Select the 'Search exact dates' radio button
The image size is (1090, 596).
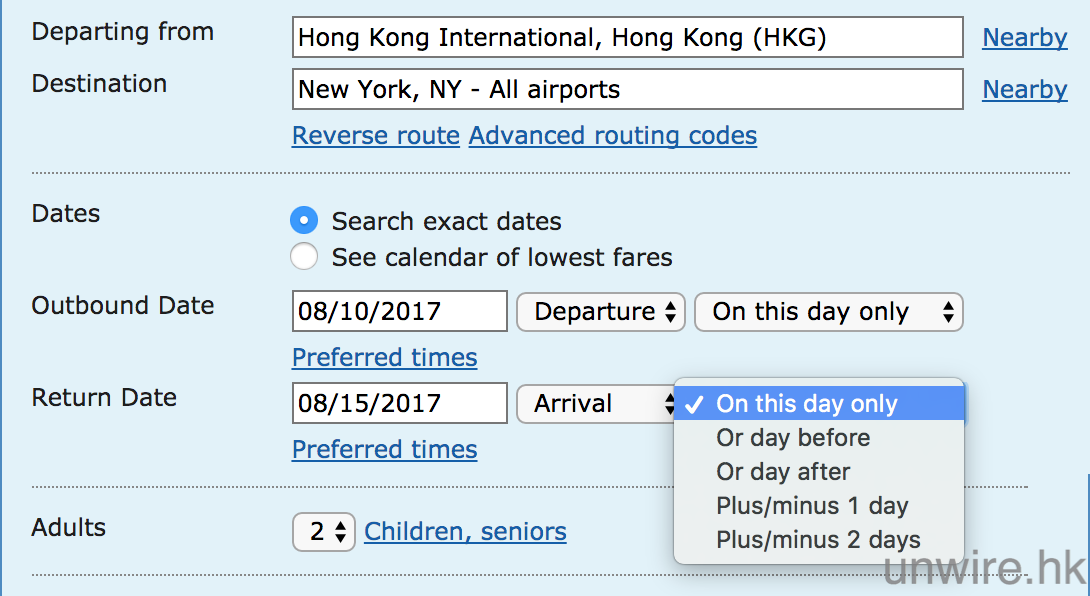[x=304, y=221]
